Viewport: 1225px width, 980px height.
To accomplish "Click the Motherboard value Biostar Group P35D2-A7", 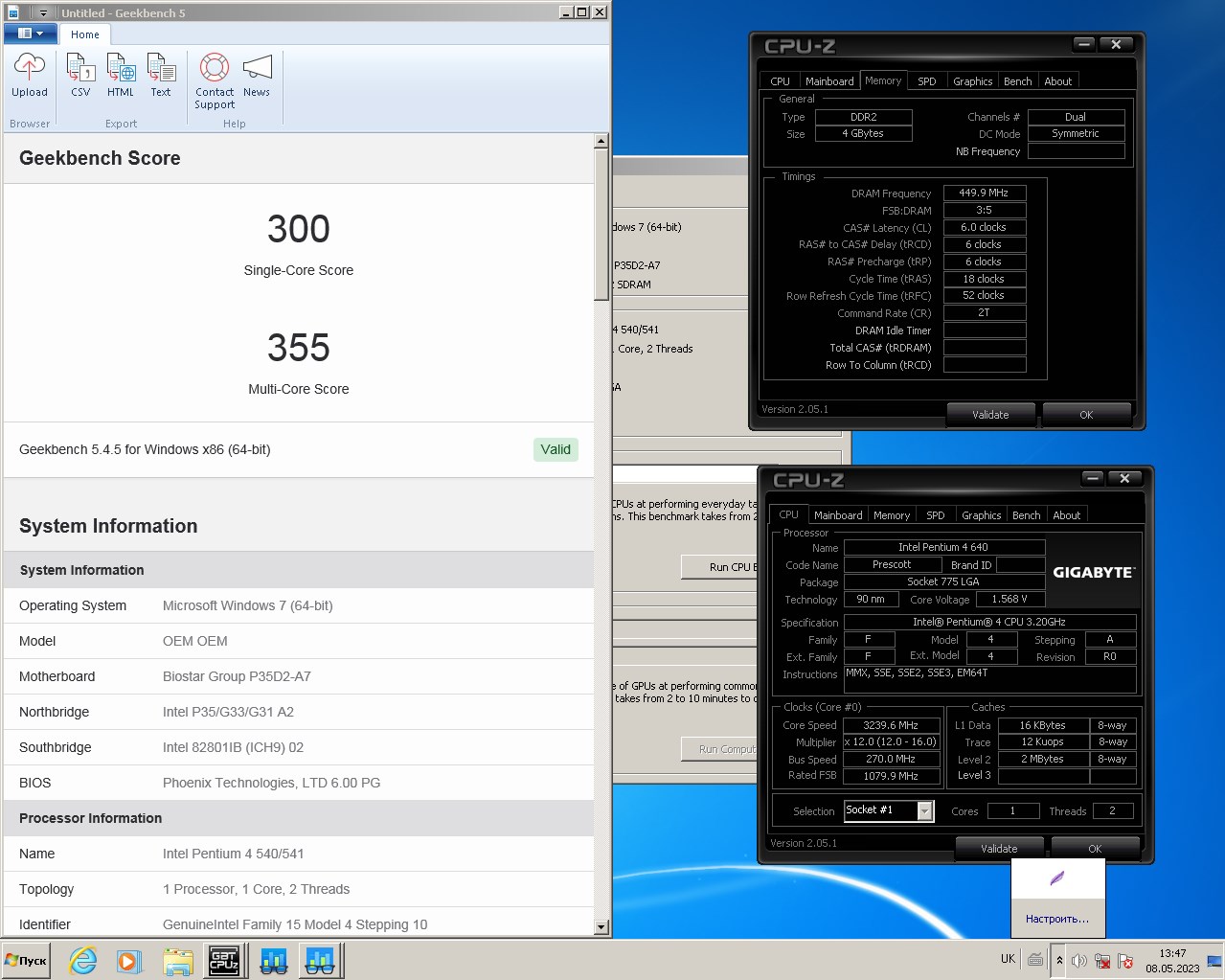I will click(x=237, y=676).
